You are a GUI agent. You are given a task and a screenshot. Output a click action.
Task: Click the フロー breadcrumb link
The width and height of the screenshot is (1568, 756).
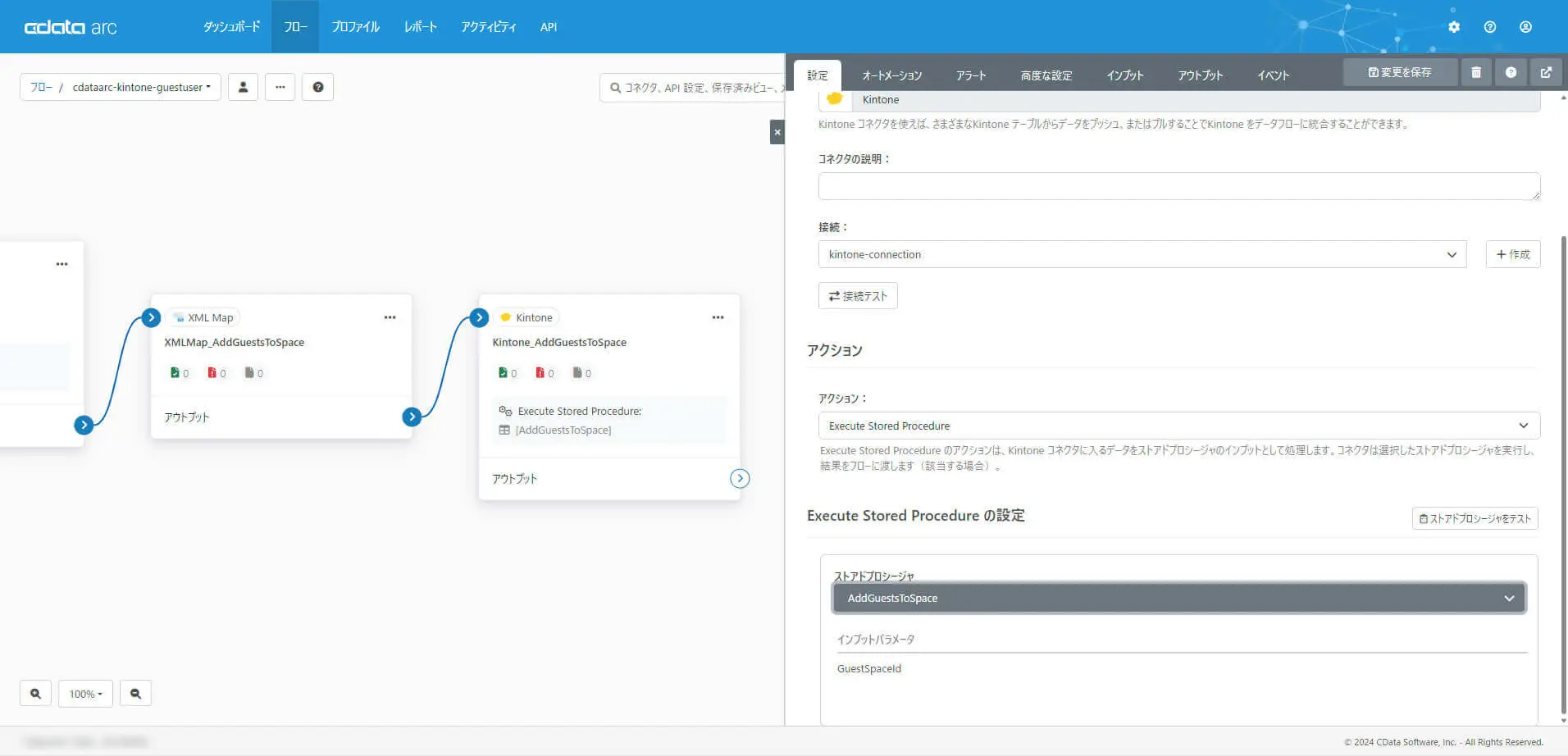click(x=41, y=87)
